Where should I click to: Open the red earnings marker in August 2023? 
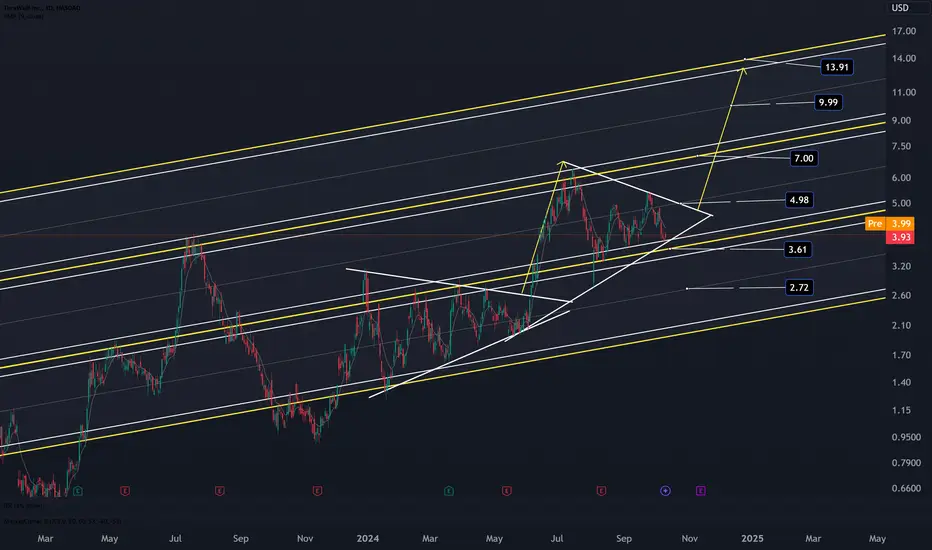[219, 491]
